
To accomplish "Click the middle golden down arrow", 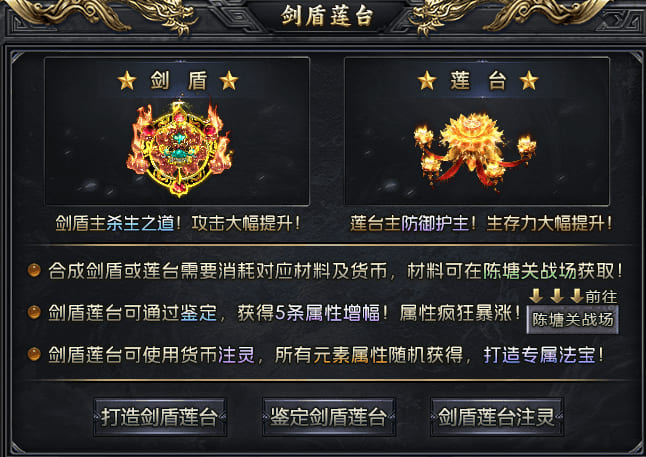I will 557,295.
